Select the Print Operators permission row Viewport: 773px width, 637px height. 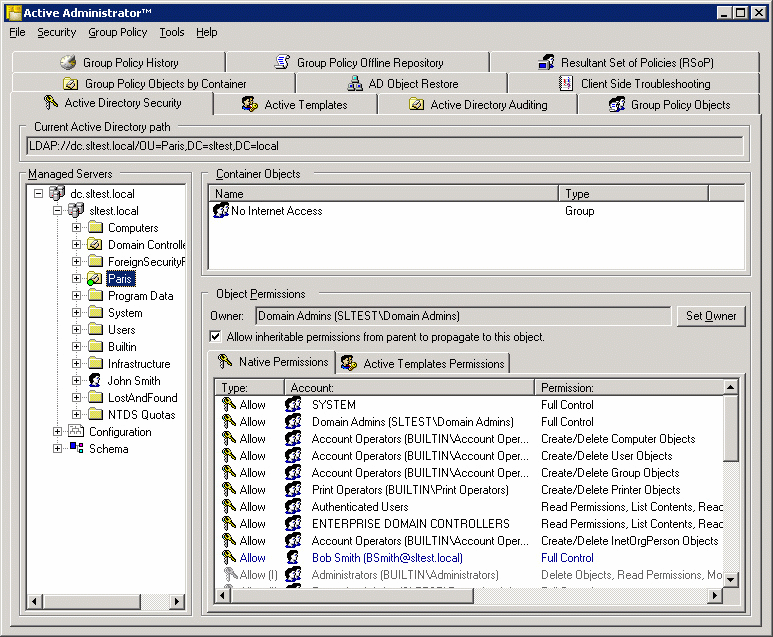pos(469,490)
